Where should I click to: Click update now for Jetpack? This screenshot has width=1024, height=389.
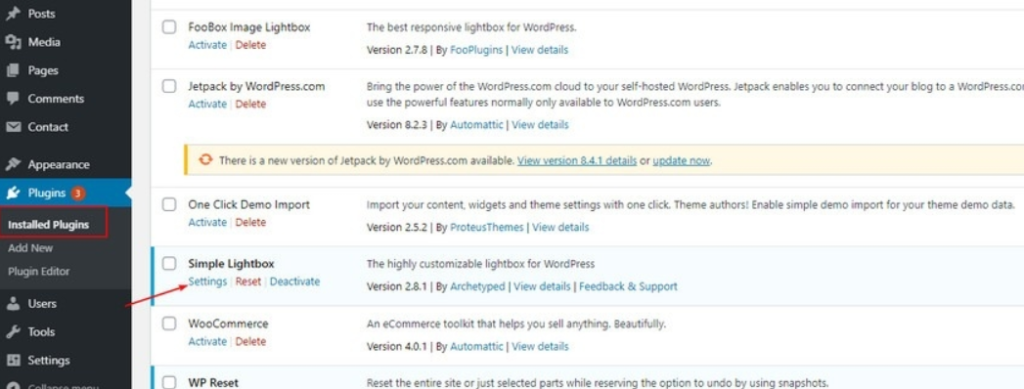click(681, 161)
